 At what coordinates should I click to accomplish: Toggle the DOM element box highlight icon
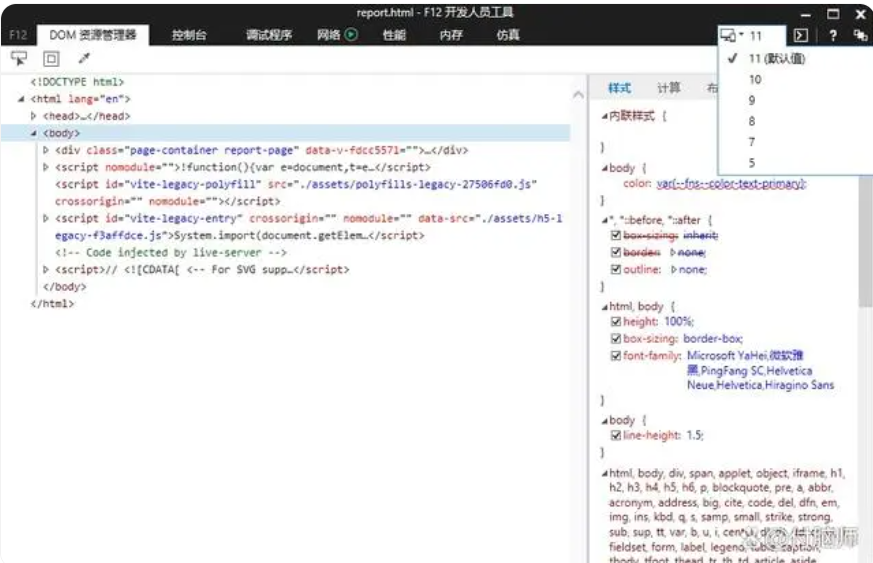[51, 58]
